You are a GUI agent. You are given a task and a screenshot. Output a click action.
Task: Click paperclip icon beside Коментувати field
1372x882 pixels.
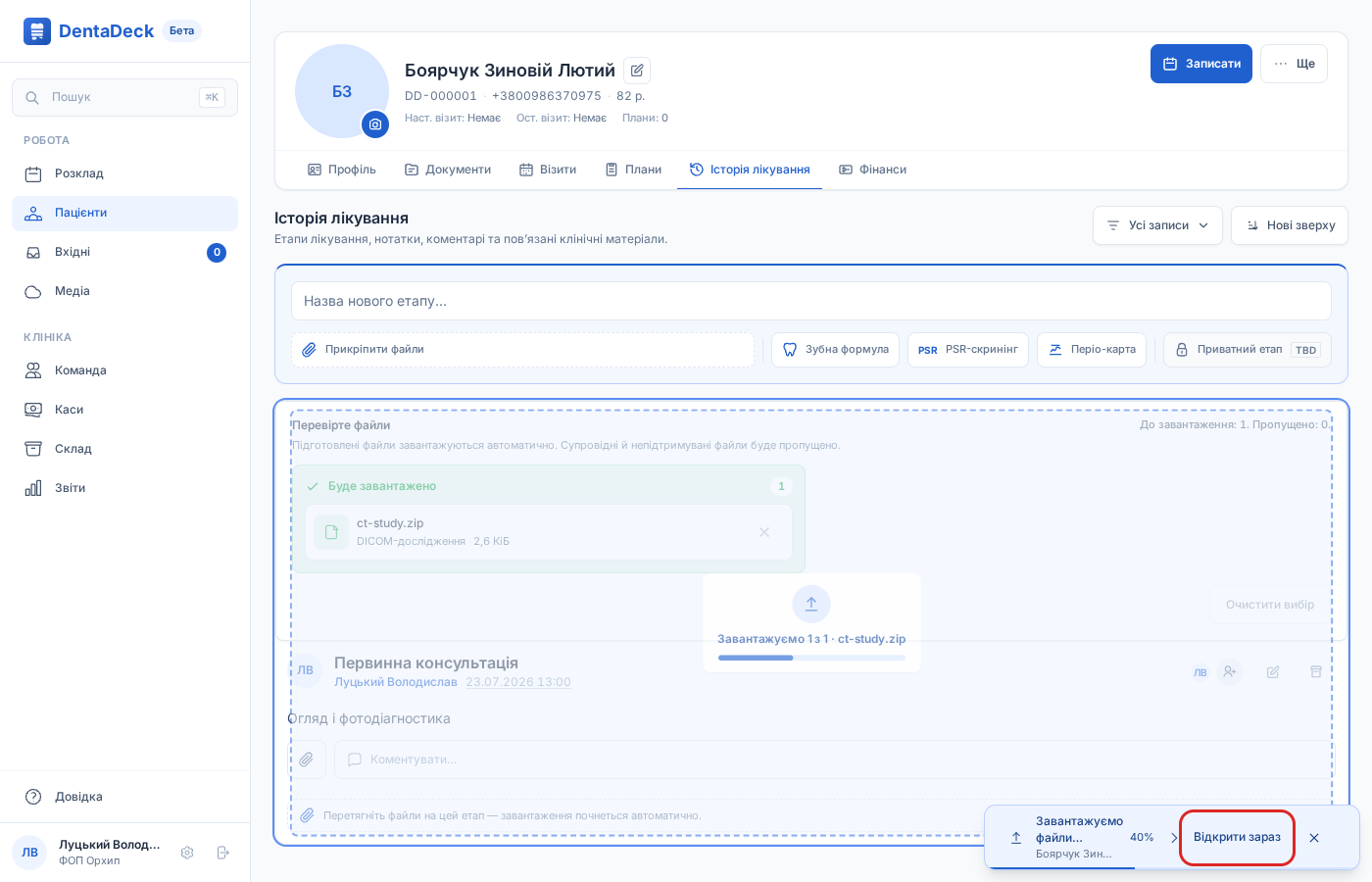coord(307,759)
